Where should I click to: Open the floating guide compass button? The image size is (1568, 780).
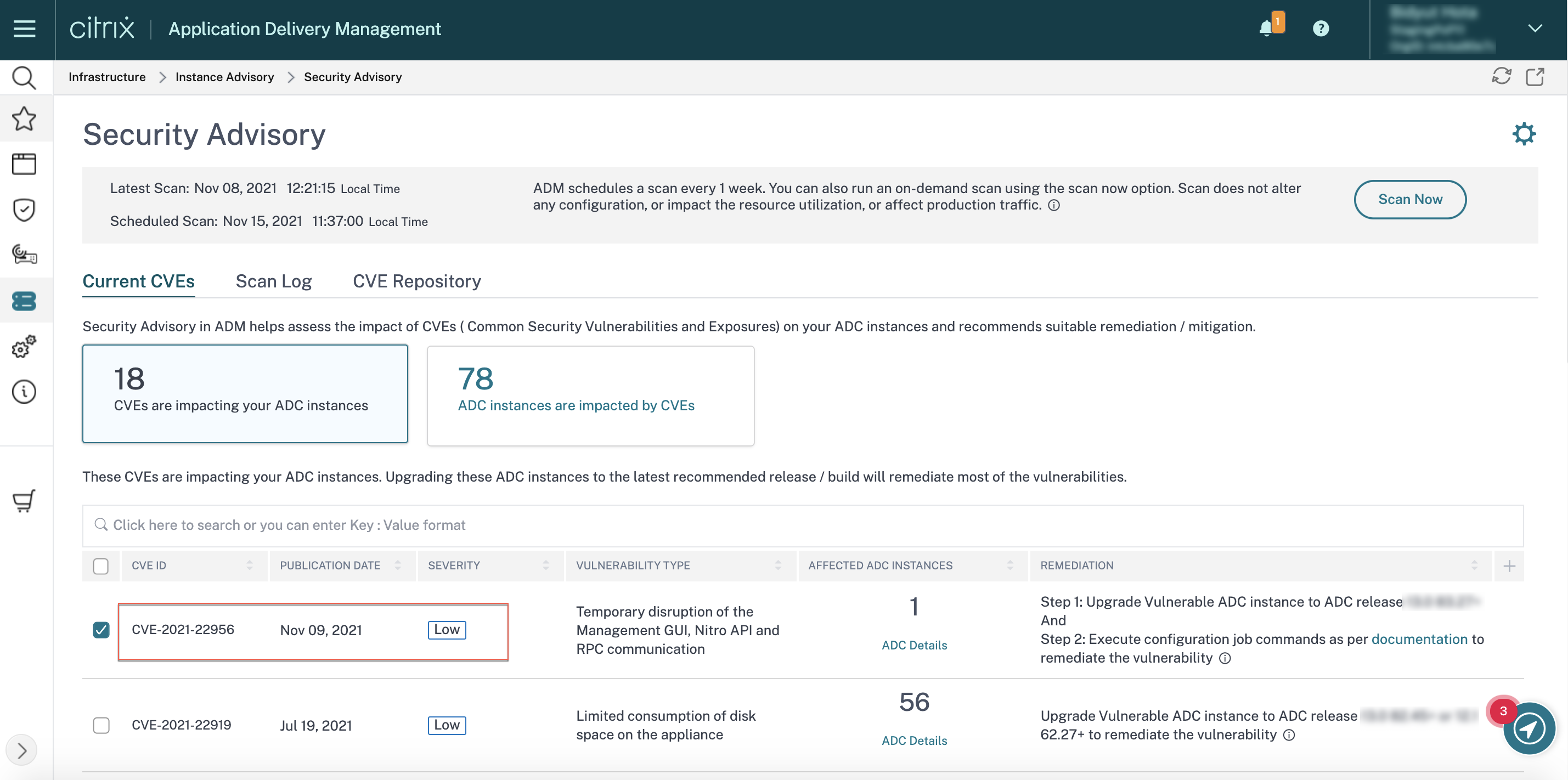coord(1528,728)
